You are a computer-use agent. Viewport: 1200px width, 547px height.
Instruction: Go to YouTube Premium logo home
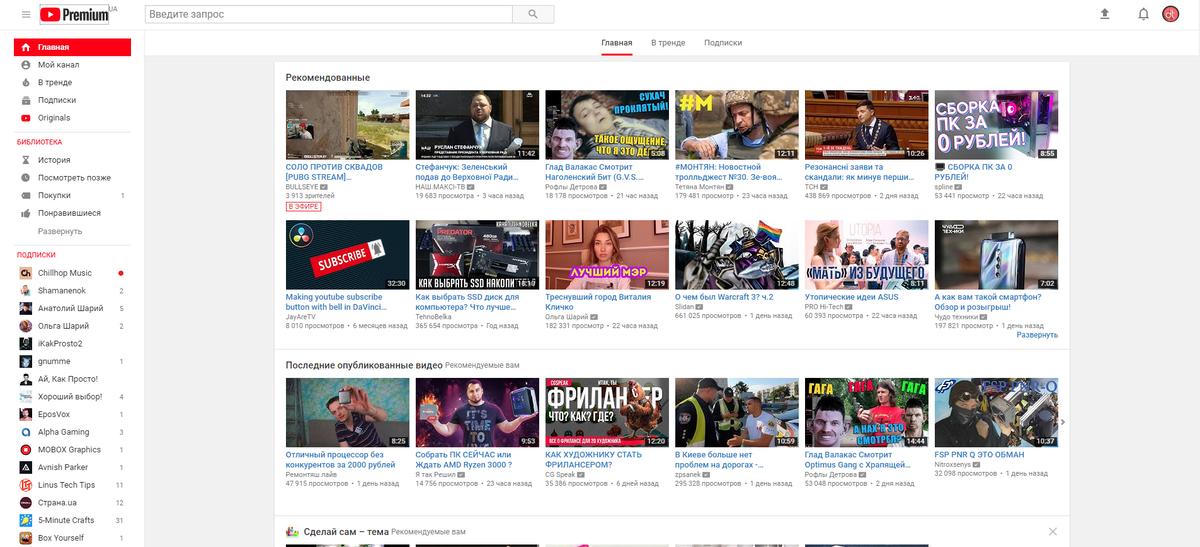(76, 14)
